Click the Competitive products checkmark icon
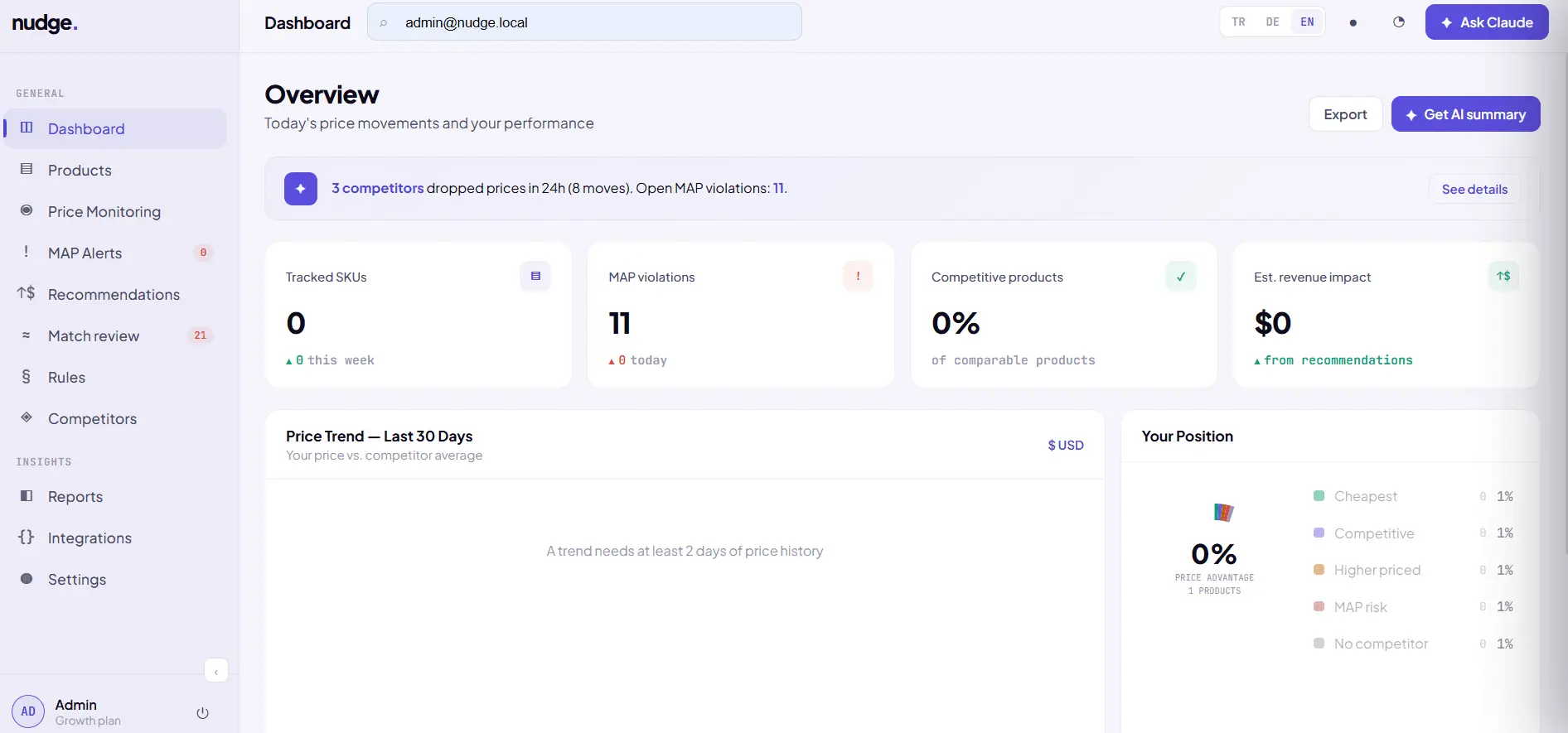1568x733 pixels. click(1181, 276)
